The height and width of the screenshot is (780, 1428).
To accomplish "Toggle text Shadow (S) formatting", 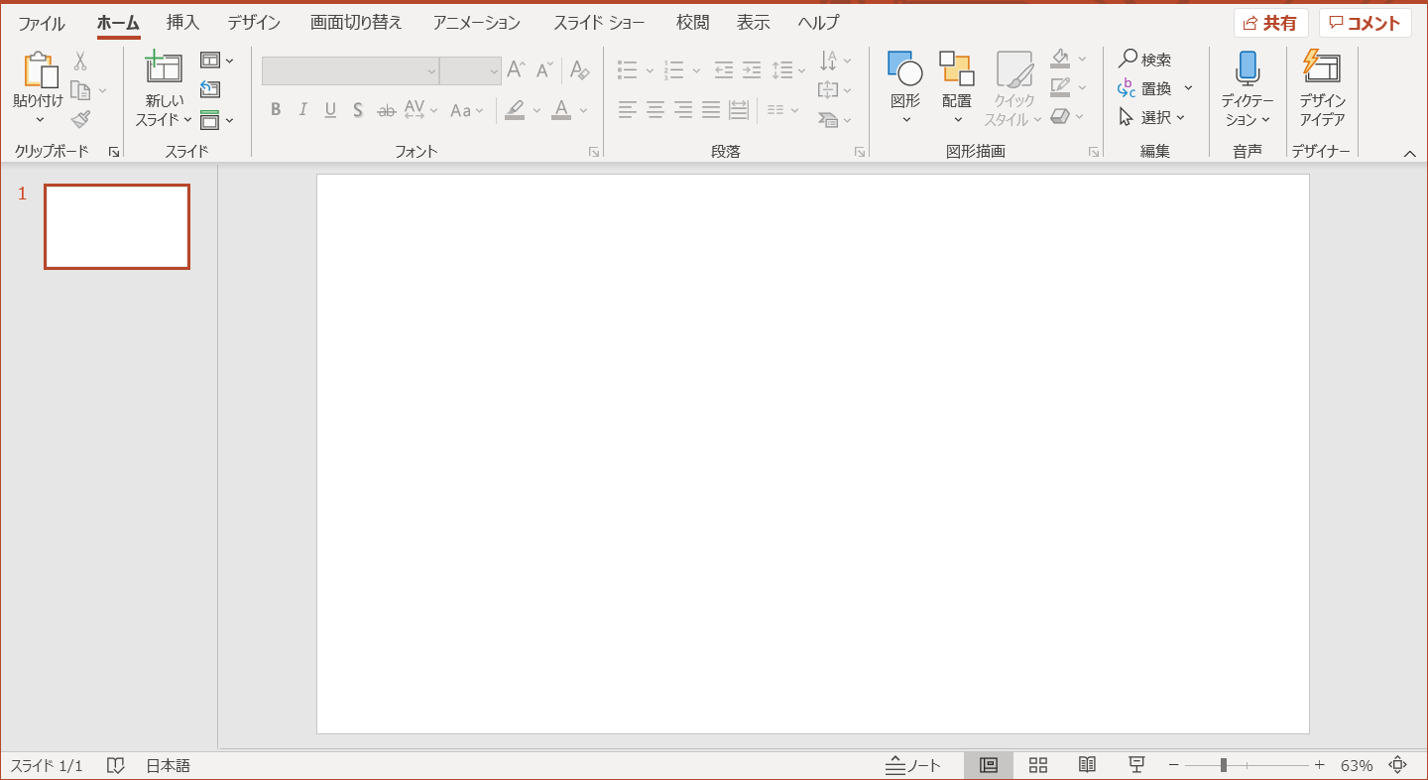I will (x=357, y=110).
